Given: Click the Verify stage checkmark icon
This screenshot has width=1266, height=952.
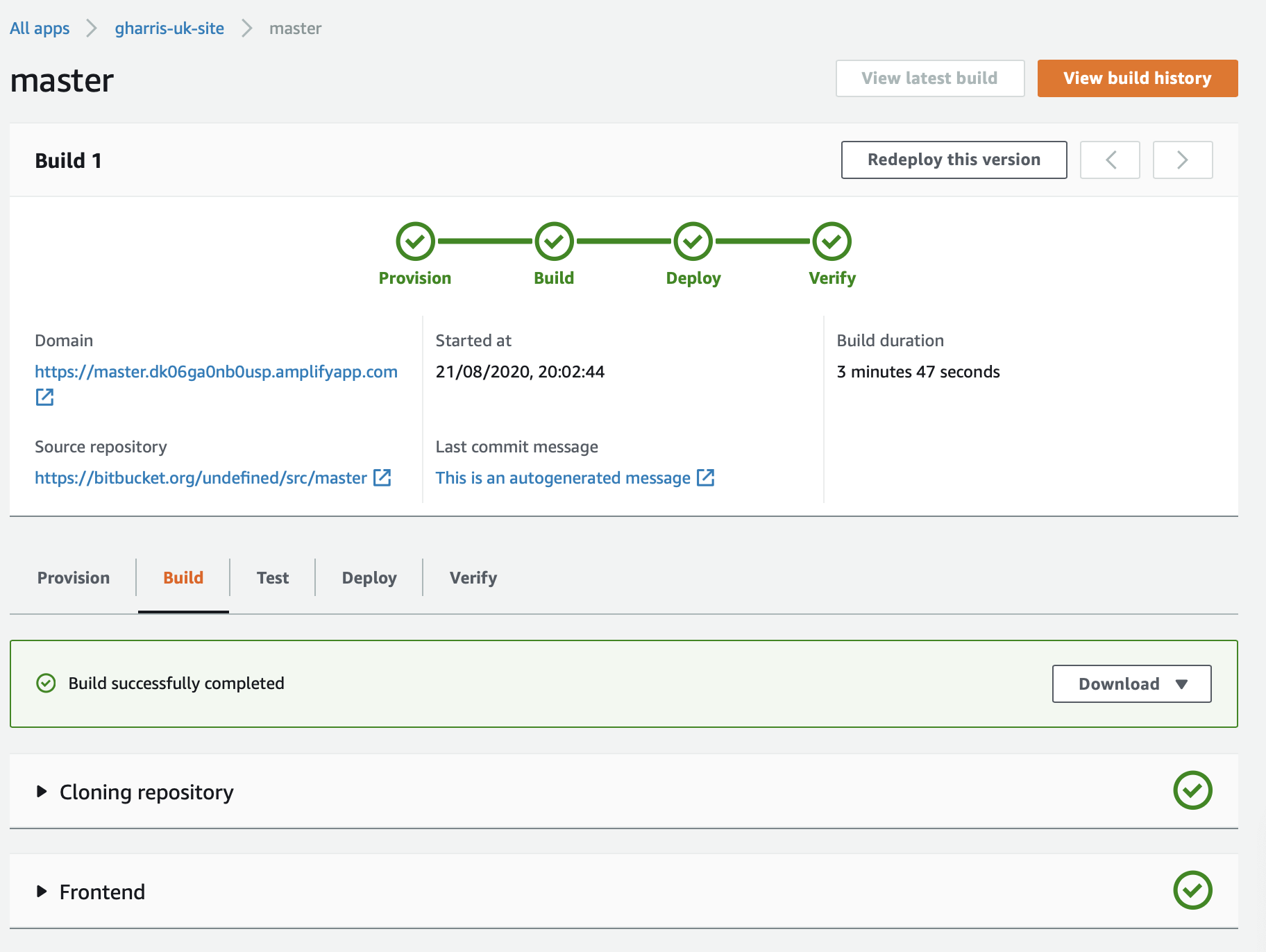Looking at the screenshot, I should [x=832, y=241].
